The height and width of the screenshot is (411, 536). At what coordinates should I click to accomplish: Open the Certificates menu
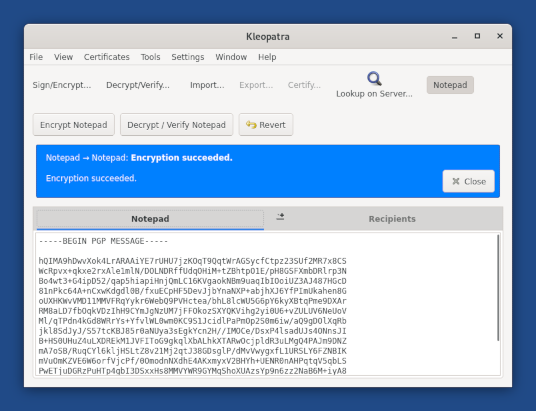(107, 57)
